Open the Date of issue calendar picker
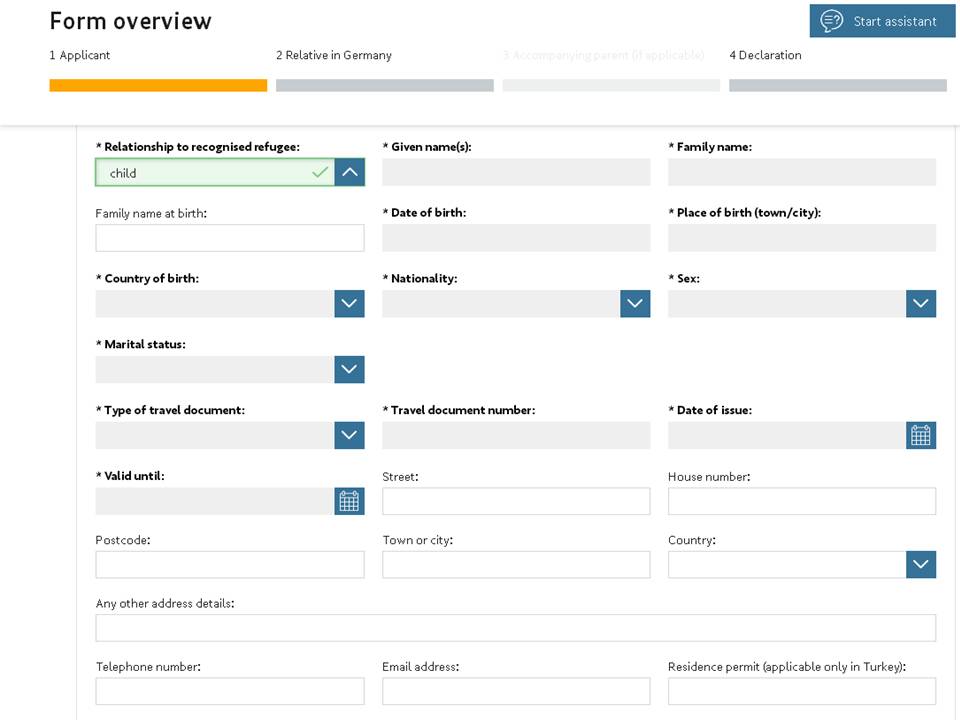Screen dimensions: 960x720 [919, 435]
